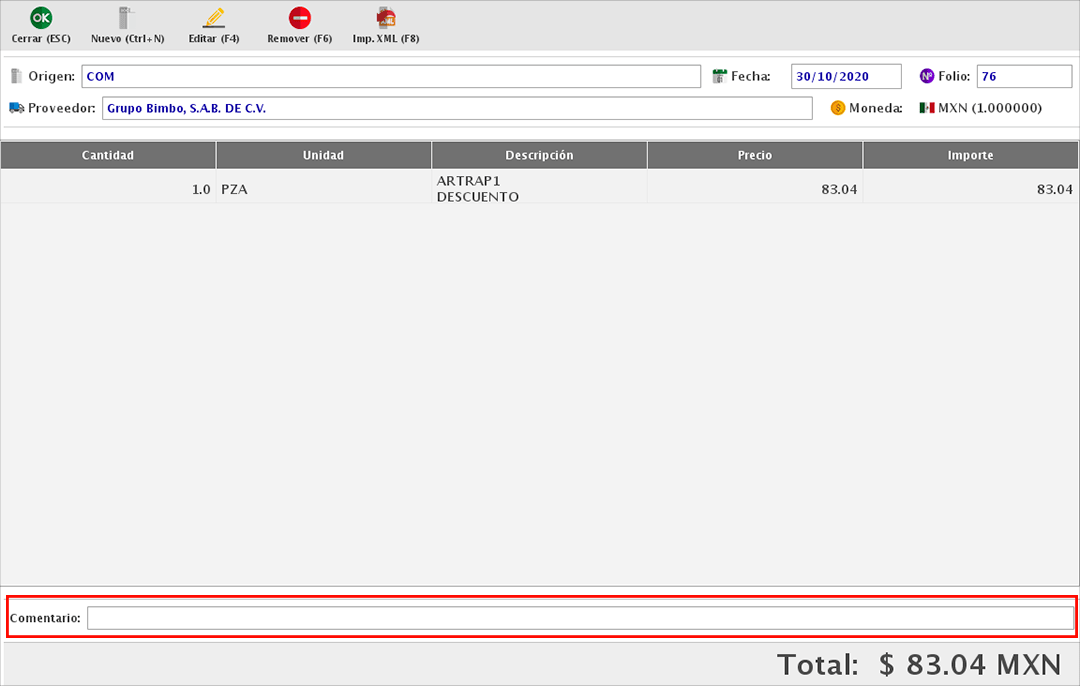
Task: Click the Precio cell showing 83.04
Action: click(x=755, y=189)
